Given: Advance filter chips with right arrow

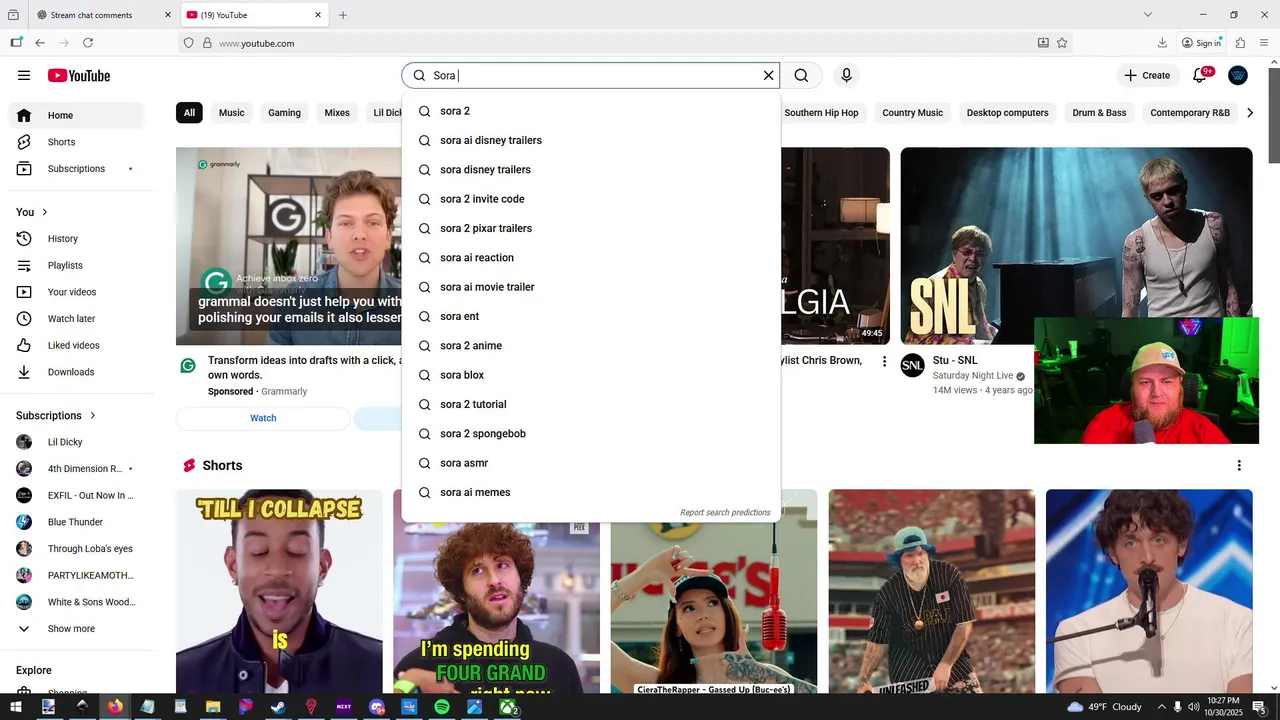Looking at the screenshot, I should tap(1249, 113).
